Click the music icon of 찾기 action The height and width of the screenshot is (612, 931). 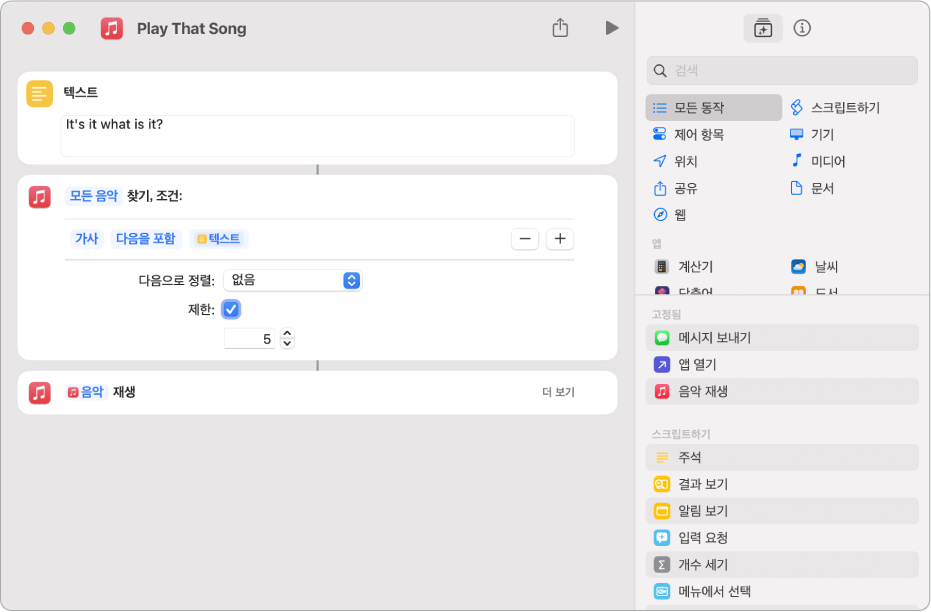40,196
